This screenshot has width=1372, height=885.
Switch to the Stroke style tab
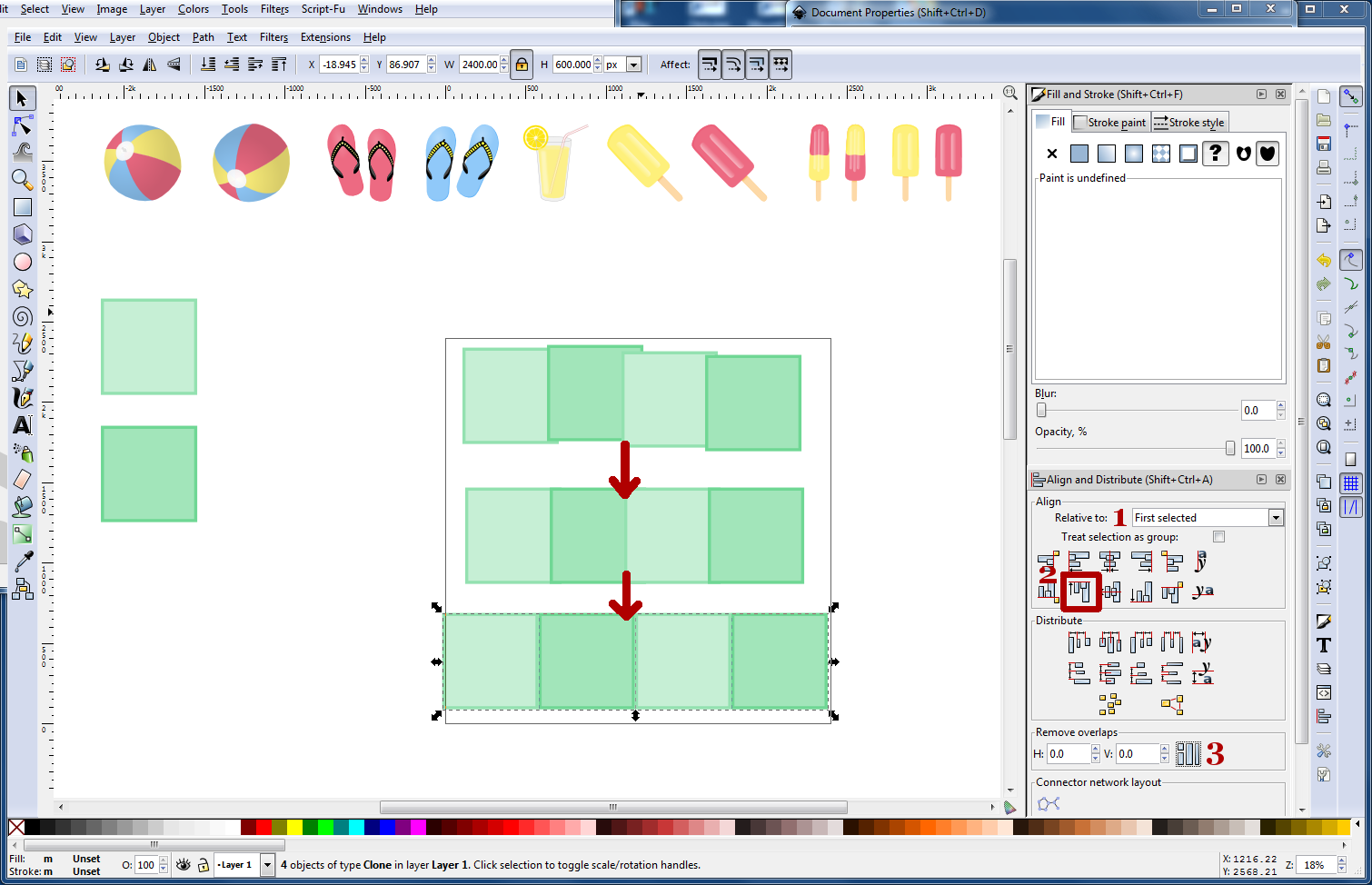pyautogui.click(x=1188, y=121)
